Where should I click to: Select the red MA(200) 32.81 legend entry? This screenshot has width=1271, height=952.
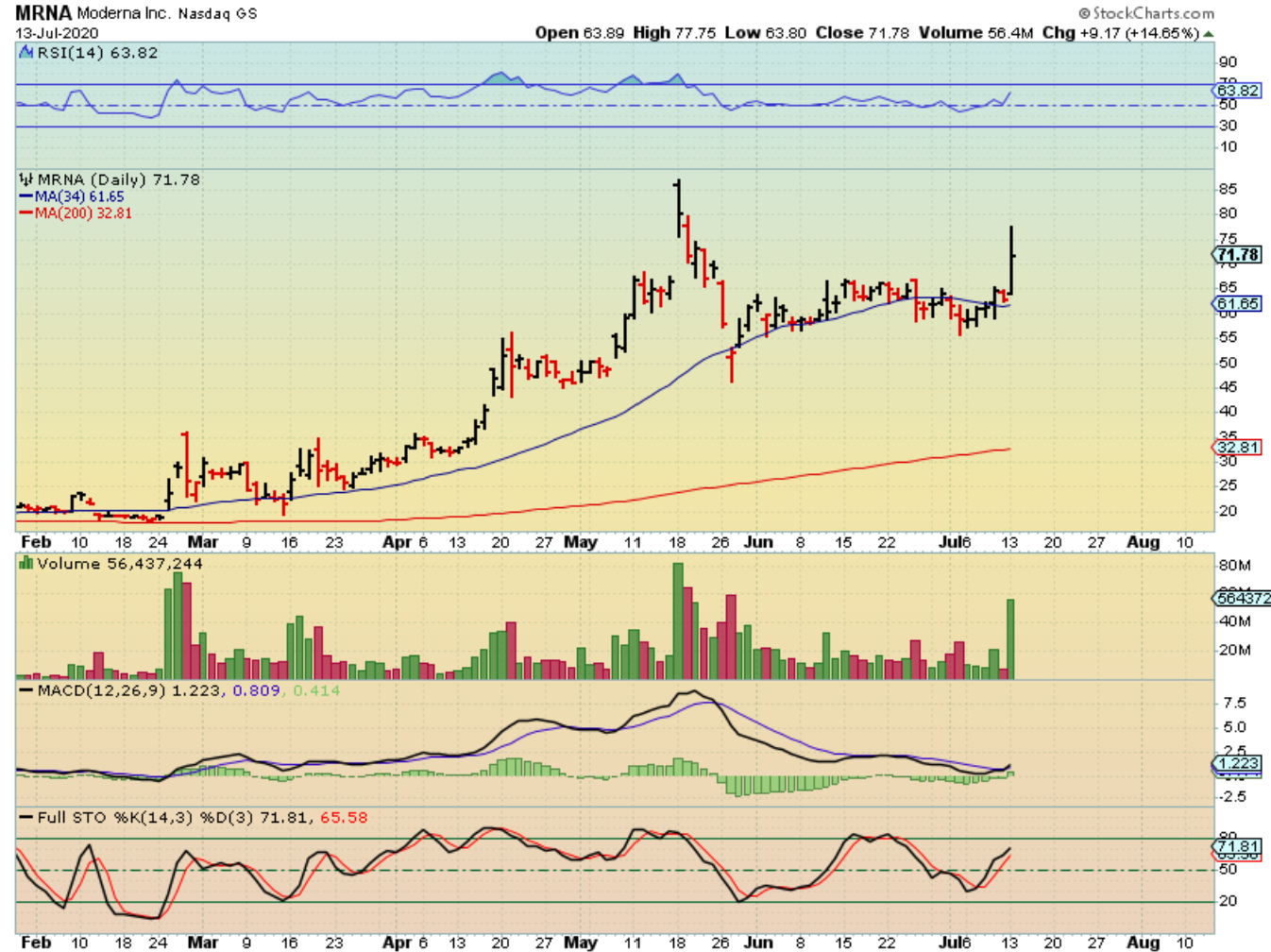[76, 213]
